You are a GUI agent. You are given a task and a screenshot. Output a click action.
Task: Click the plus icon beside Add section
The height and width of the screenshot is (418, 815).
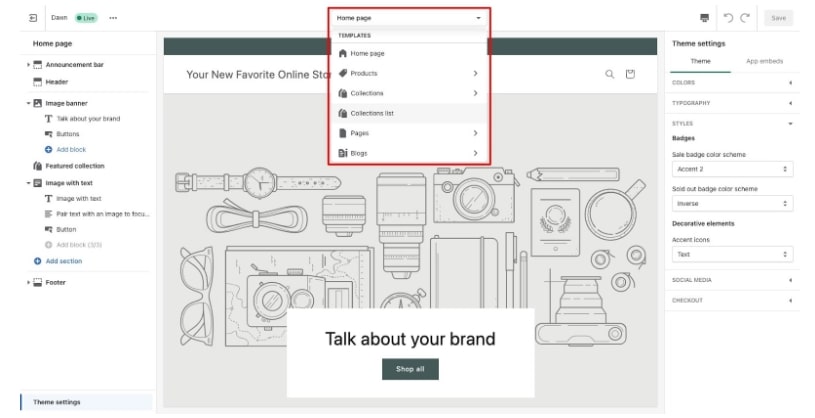tap(38, 261)
